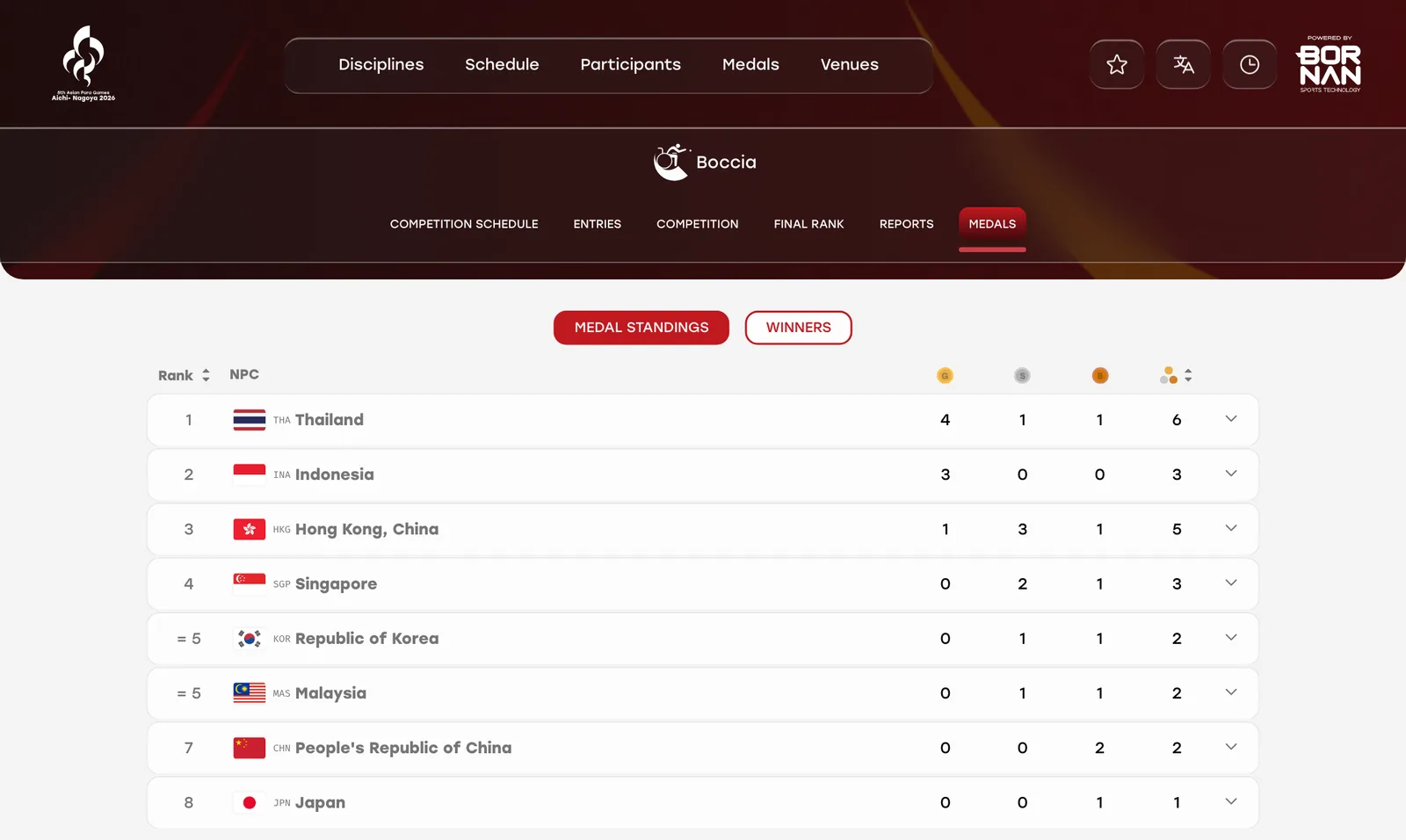Click the Thailand flag icon
This screenshot has width=1406, height=840.
(x=250, y=420)
